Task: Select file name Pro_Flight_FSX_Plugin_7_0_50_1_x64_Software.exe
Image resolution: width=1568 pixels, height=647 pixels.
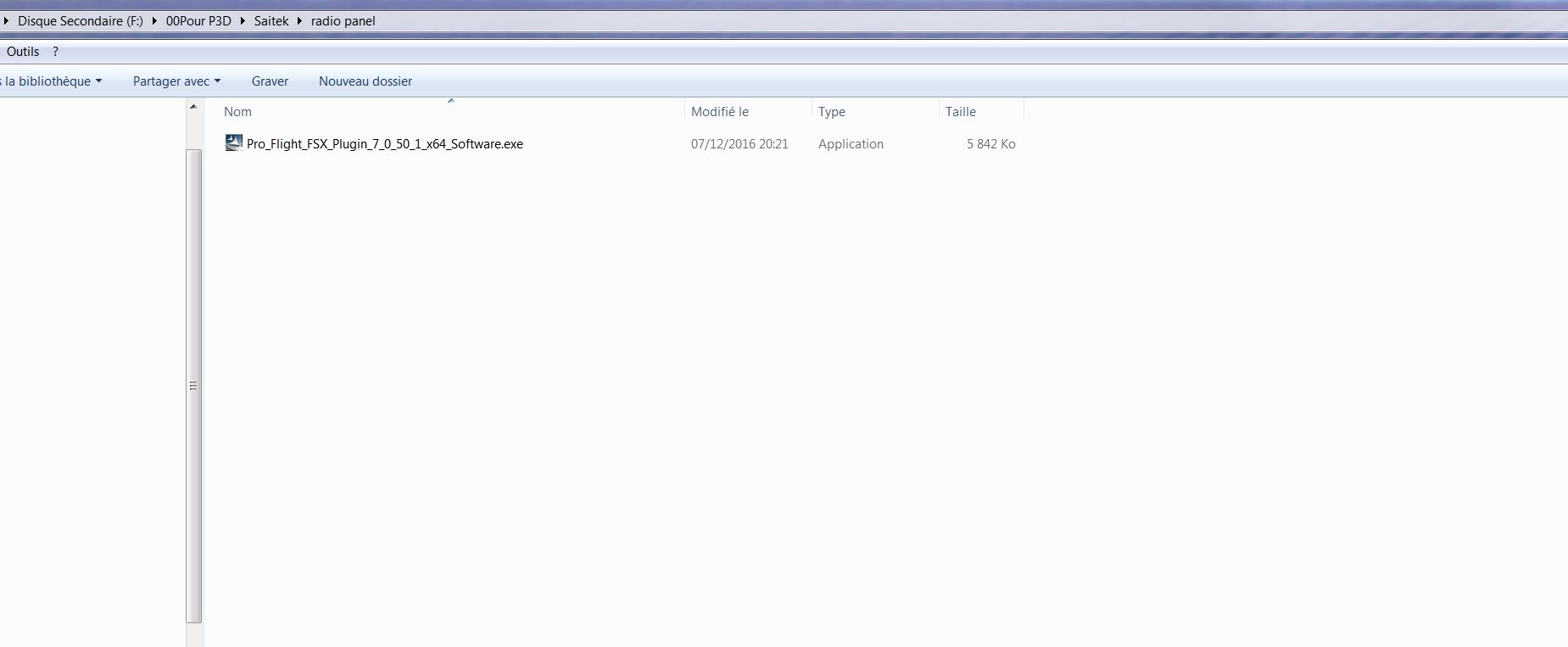Action: coord(385,144)
